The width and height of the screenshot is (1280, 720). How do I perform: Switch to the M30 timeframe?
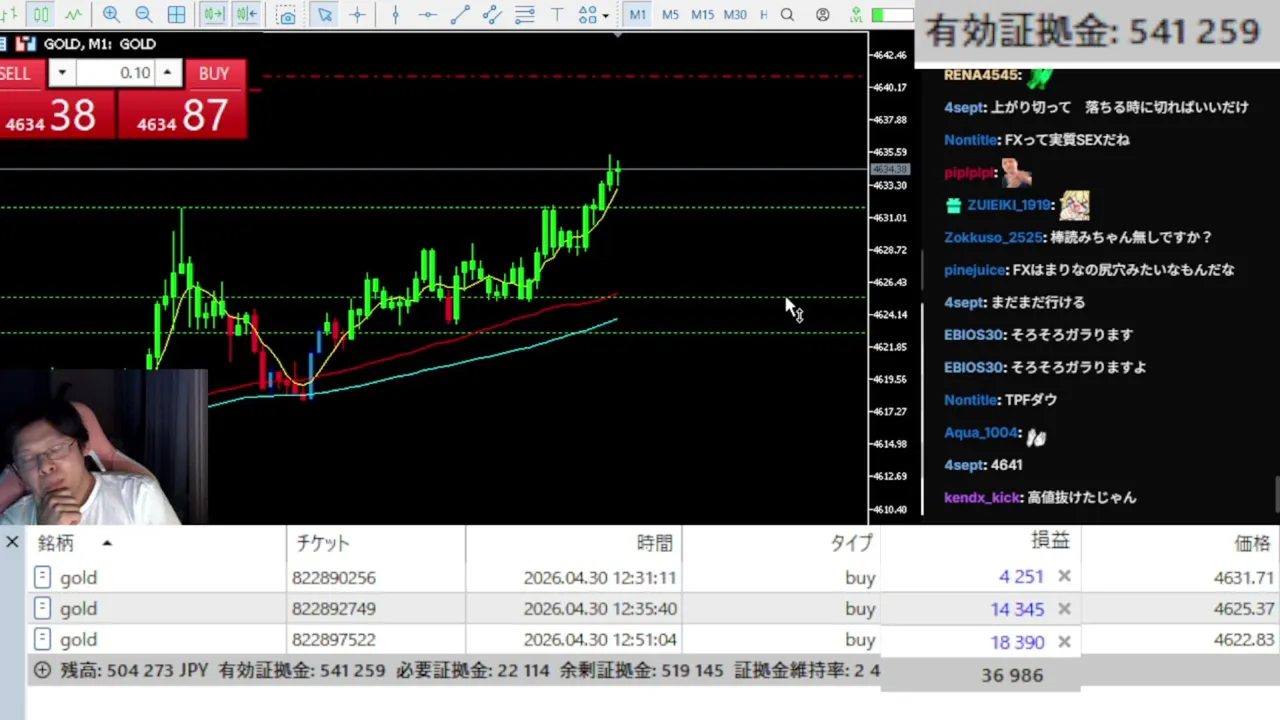[x=735, y=15]
